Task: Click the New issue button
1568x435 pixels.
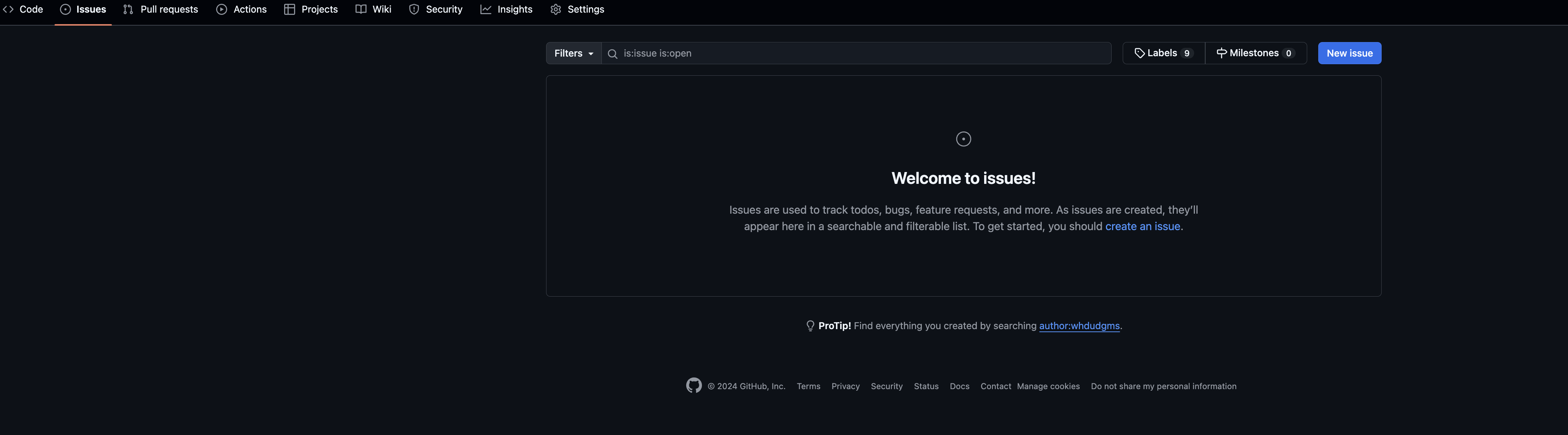Action: click(x=1350, y=53)
